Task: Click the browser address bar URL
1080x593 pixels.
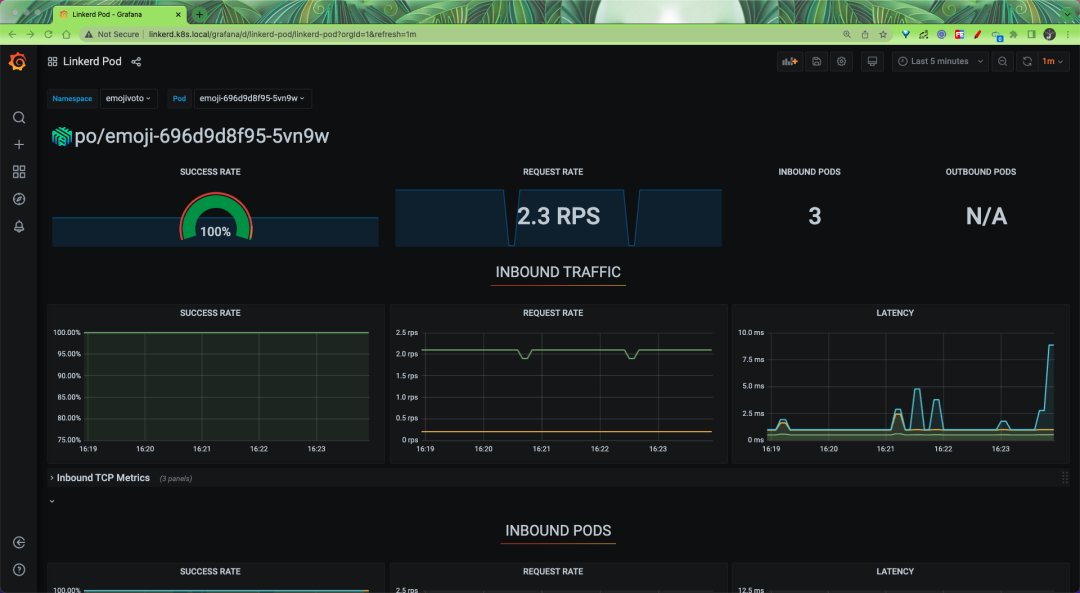Action: click(x=282, y=34)
